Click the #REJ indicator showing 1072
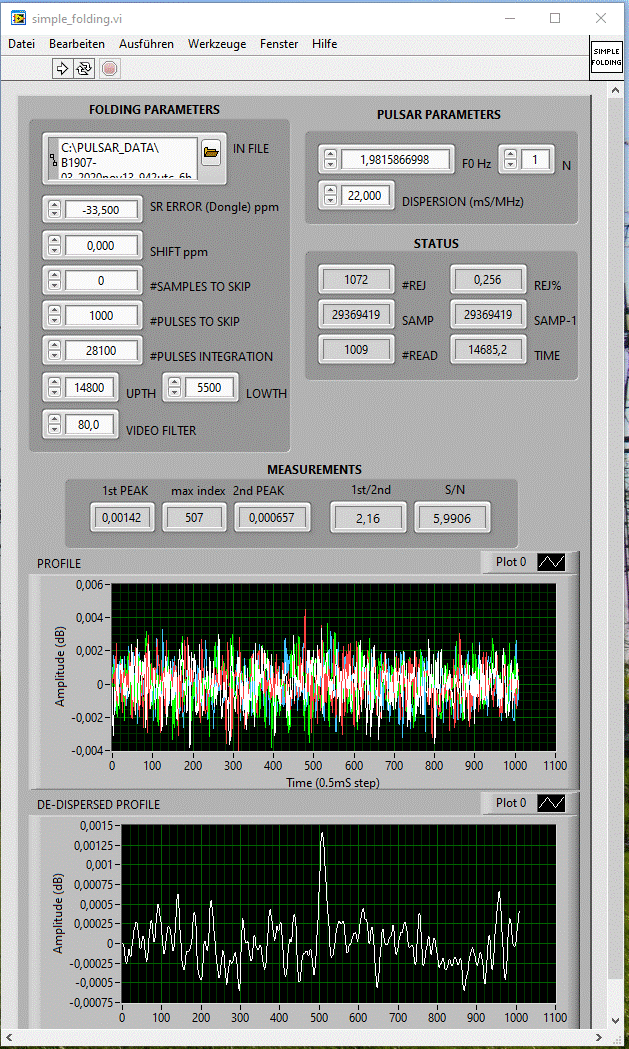 tap(356, 280)
